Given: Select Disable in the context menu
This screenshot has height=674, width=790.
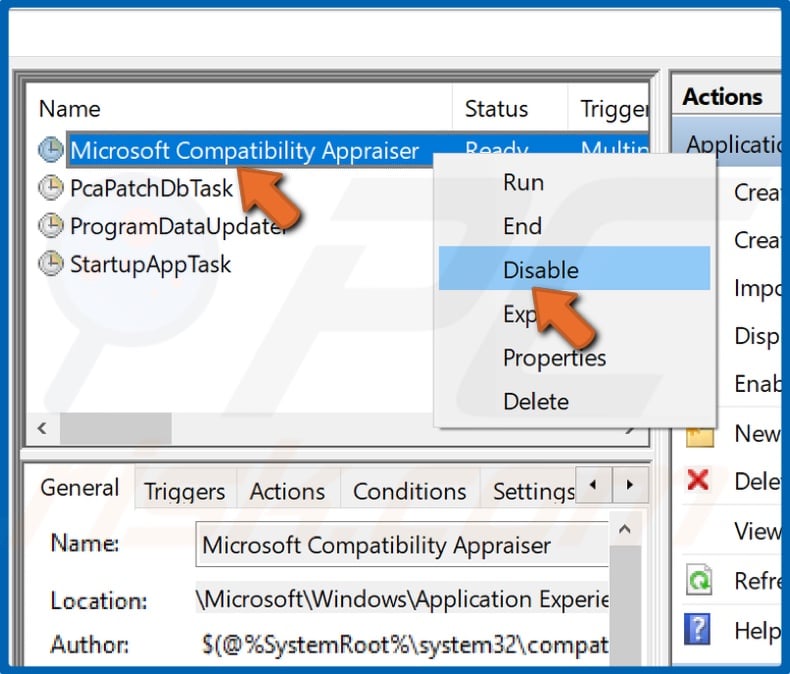Looking at the screenshot, I should pos(574,269).
